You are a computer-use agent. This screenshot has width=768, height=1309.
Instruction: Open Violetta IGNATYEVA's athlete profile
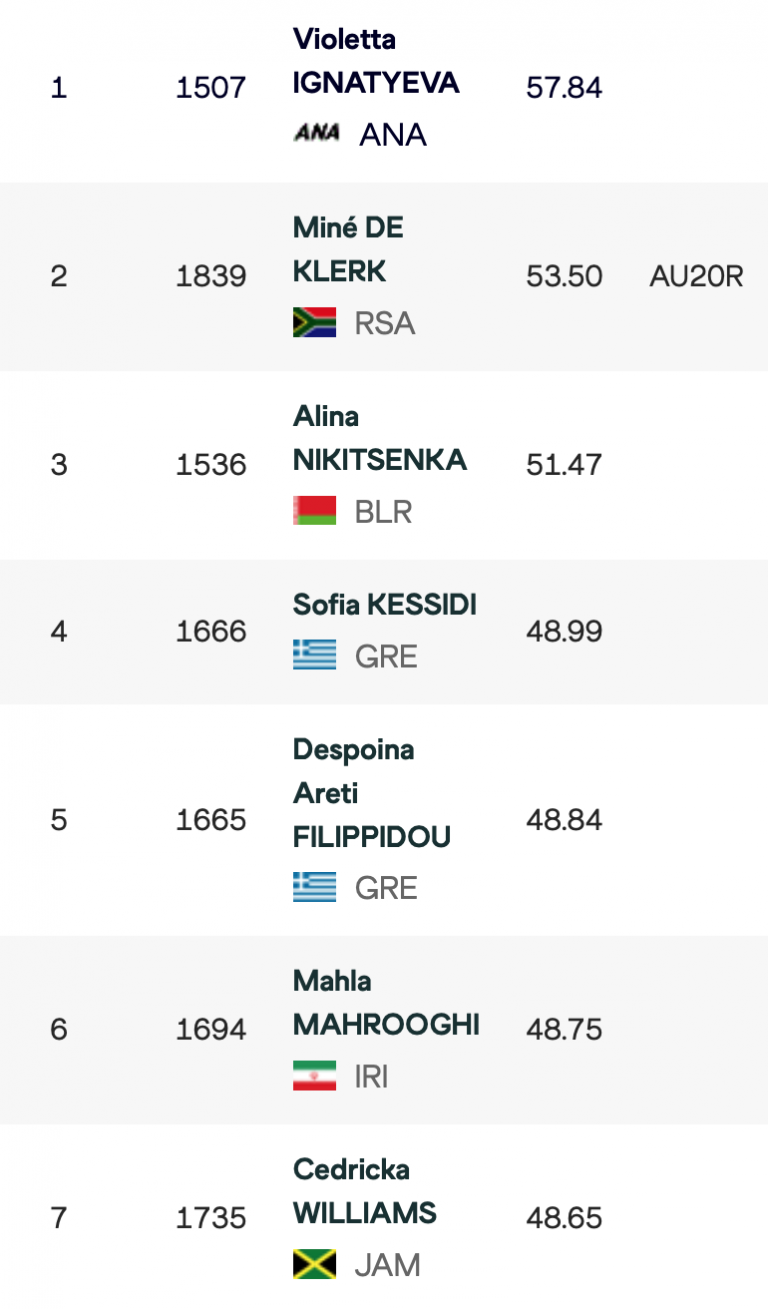[375, 61]
